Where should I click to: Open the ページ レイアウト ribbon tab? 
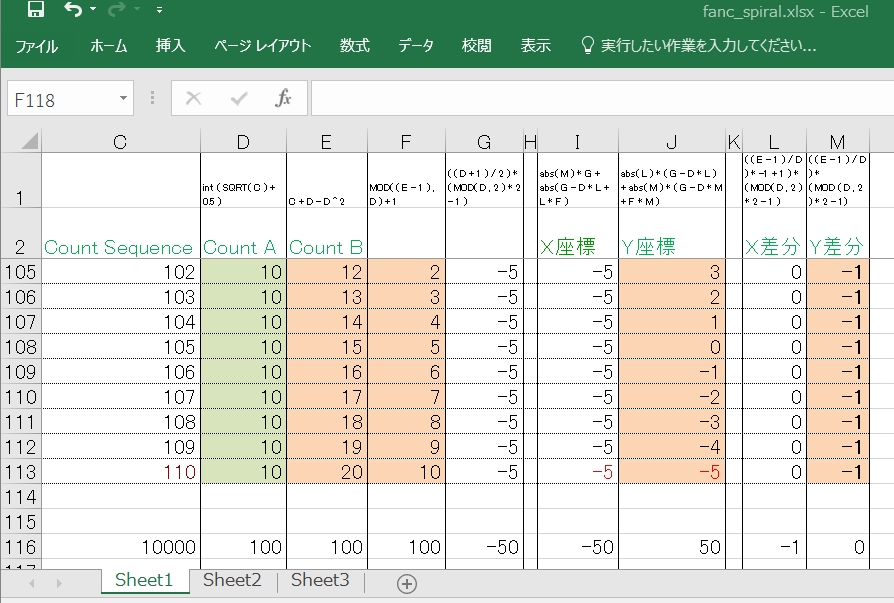tap(262, 46)
